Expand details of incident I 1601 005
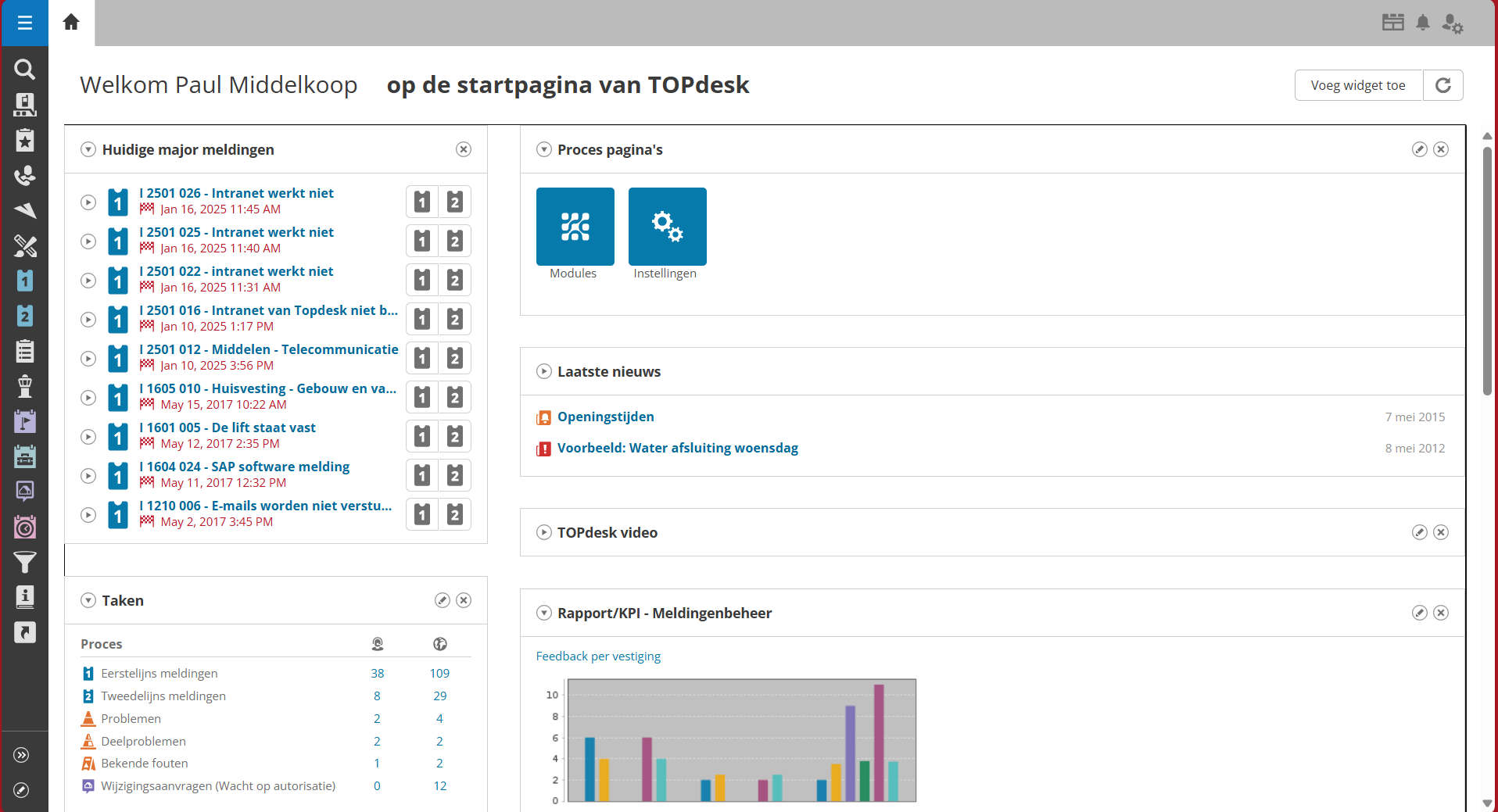Image resolution: width=1498 pixels, height=812 pixels. 88,437
